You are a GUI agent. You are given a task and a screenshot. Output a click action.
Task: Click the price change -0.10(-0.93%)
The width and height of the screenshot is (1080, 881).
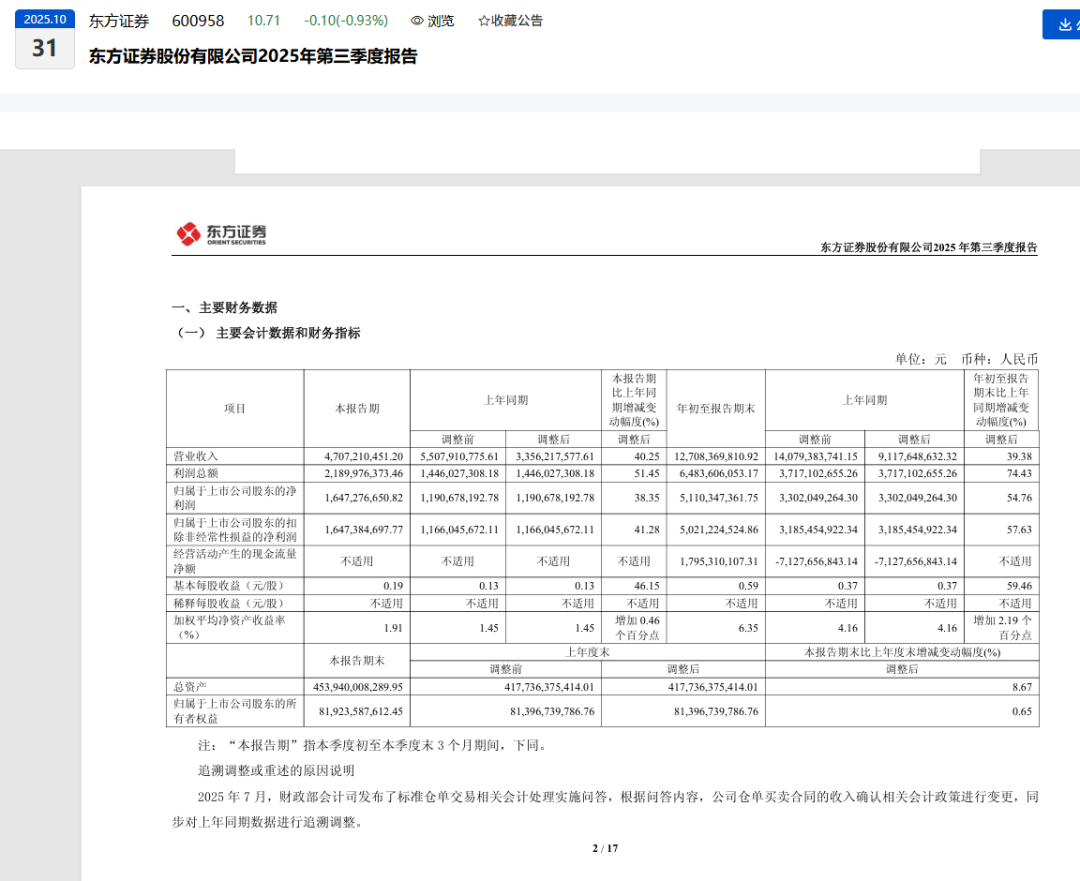[x=346, y=21]
